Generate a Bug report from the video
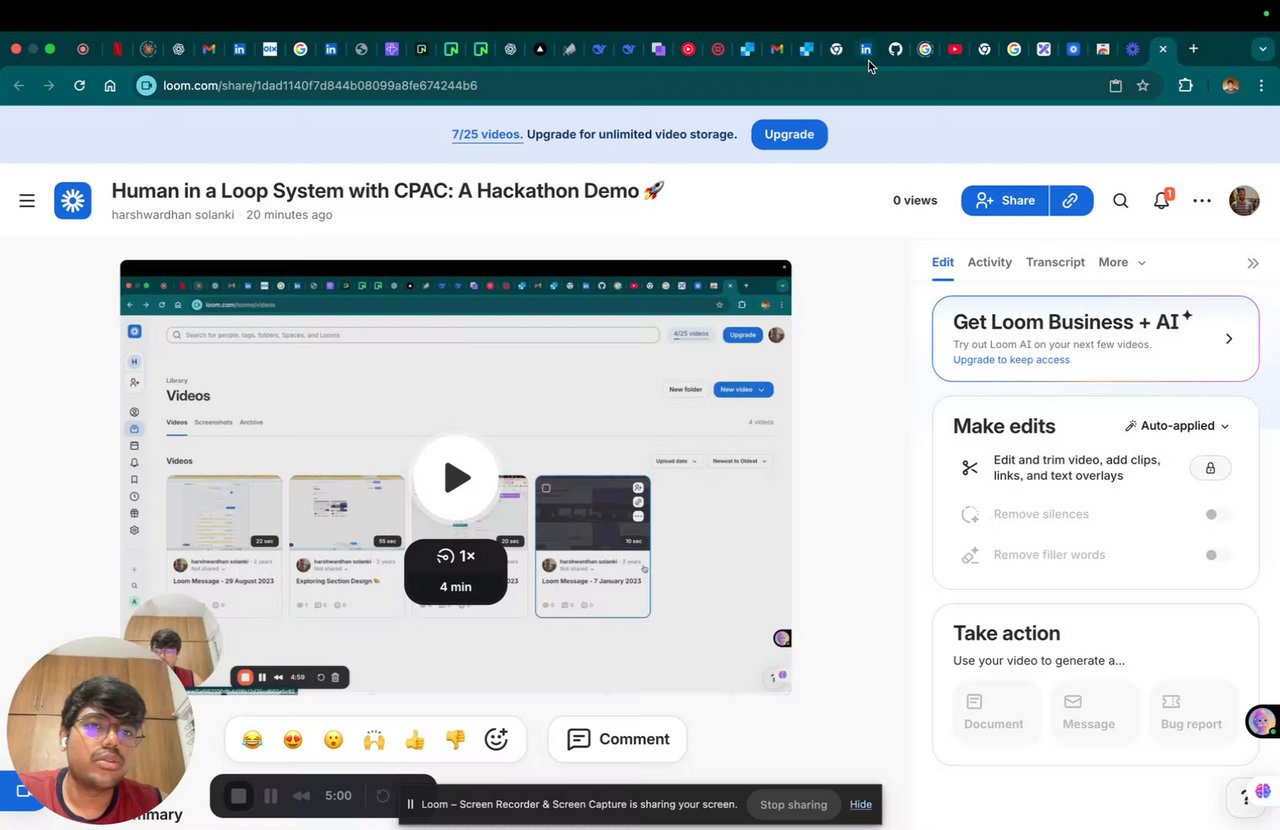The height and width of the screenshot is (830, 1280). click(x=1191, y=712)
